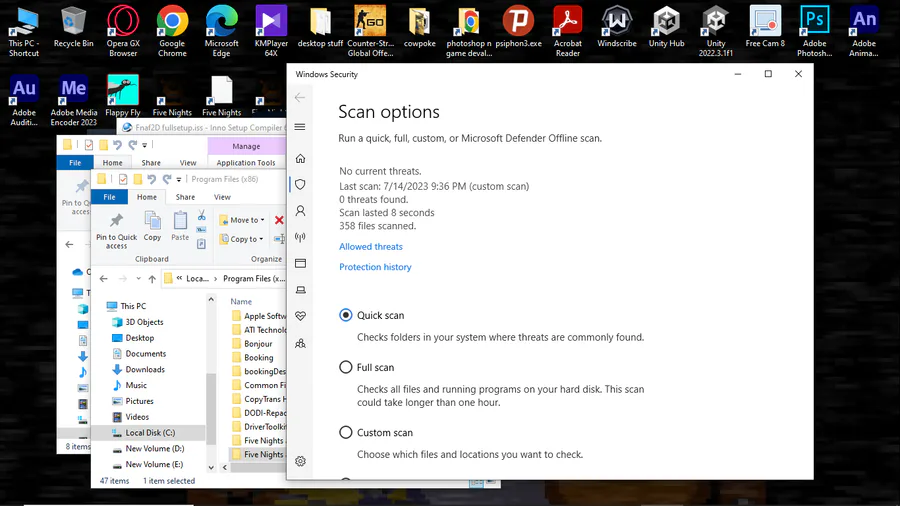Open File tab in Program Files Explorer
This screenshot has height=506, width=900.
pos(109,197)
